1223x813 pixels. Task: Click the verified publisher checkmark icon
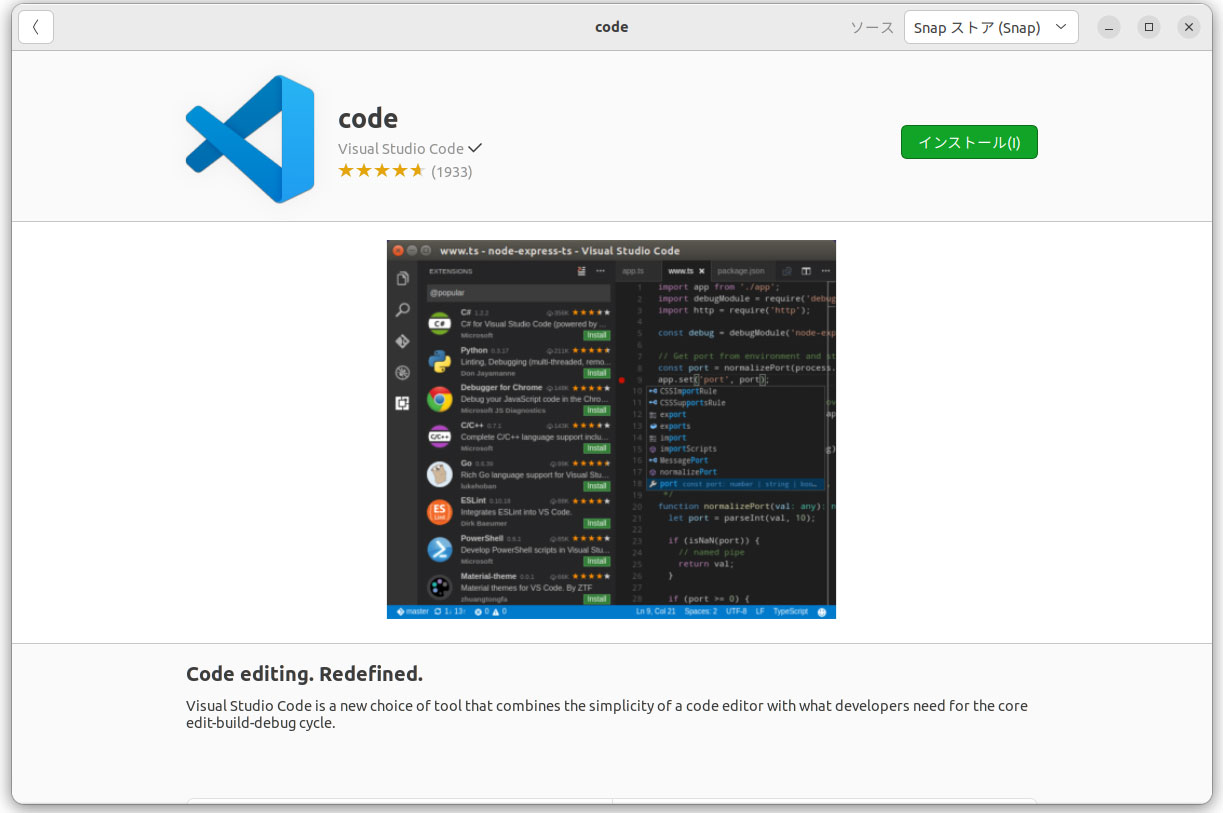pyautogui.click(x=475, y=148)
